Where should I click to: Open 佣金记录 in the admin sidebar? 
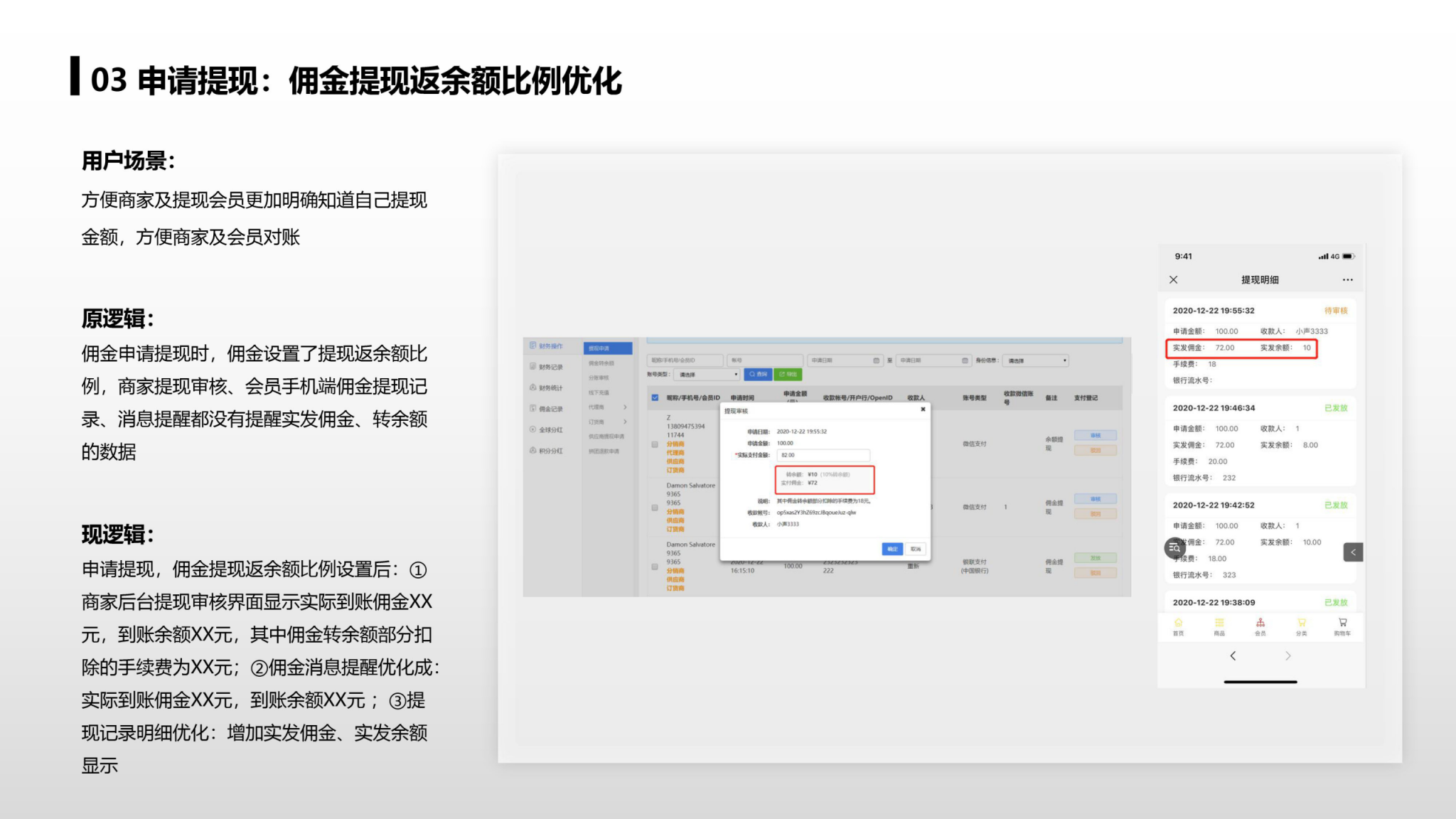(546, 409)
